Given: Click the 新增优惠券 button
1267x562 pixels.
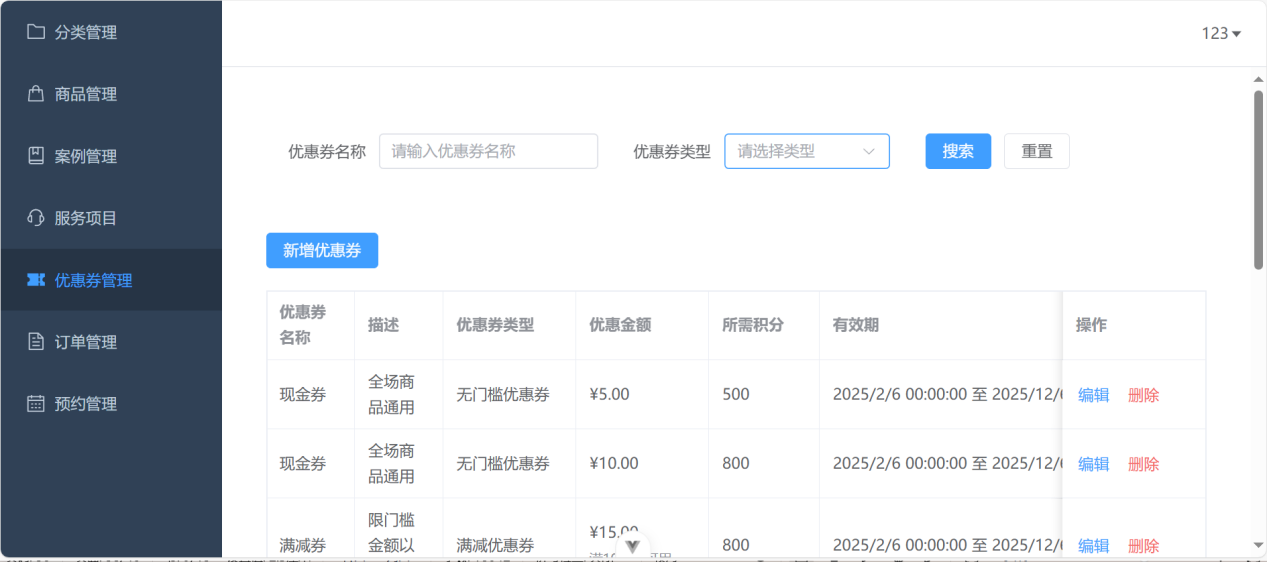Looking at the screenshot, I should (x=322, y=250).
